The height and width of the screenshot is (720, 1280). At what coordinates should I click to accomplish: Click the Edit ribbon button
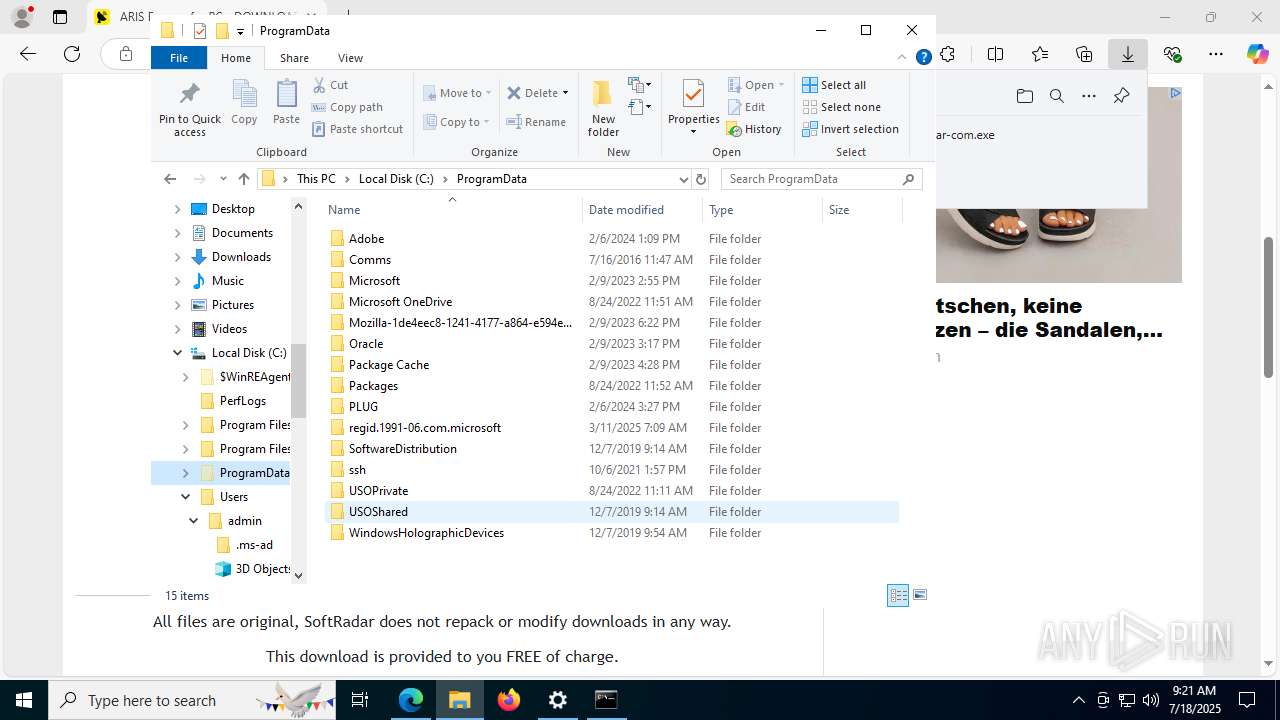746,107
